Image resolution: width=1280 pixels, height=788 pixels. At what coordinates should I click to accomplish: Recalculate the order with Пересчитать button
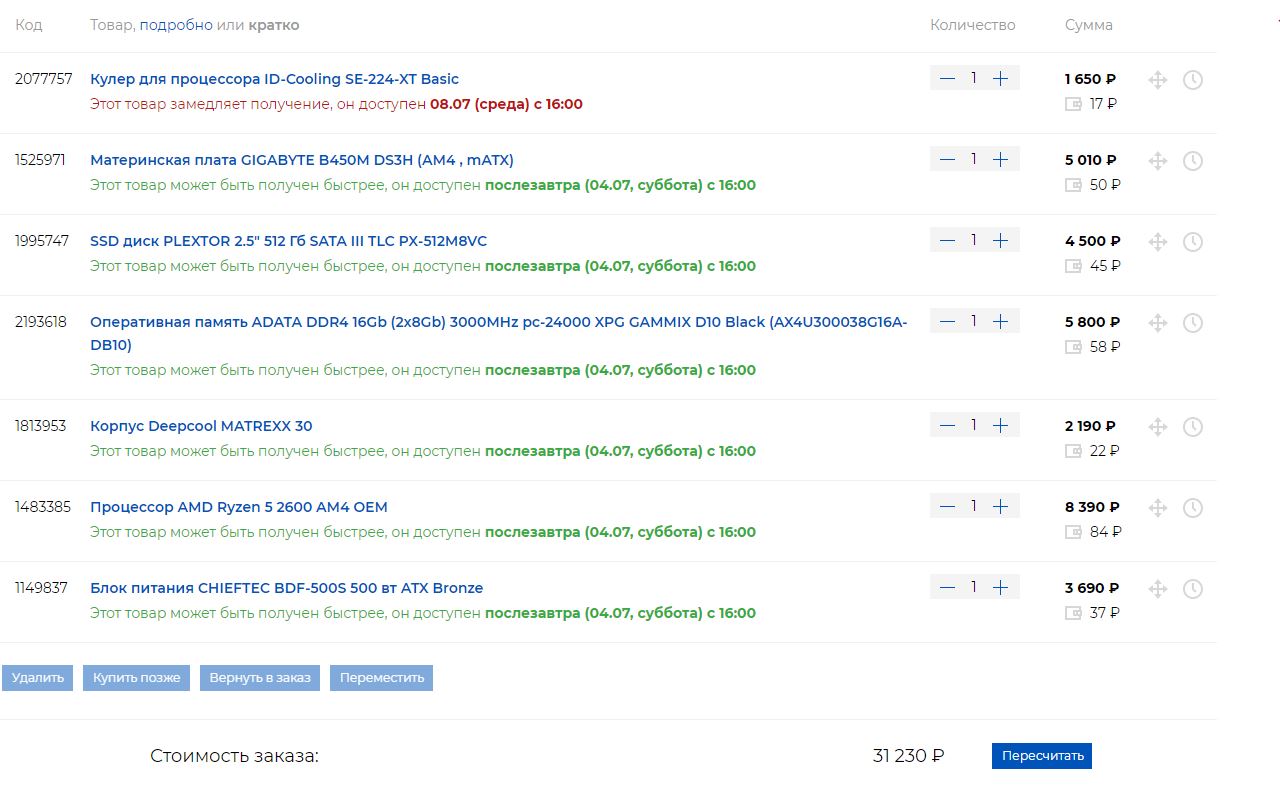click(x=1042, y=756)
